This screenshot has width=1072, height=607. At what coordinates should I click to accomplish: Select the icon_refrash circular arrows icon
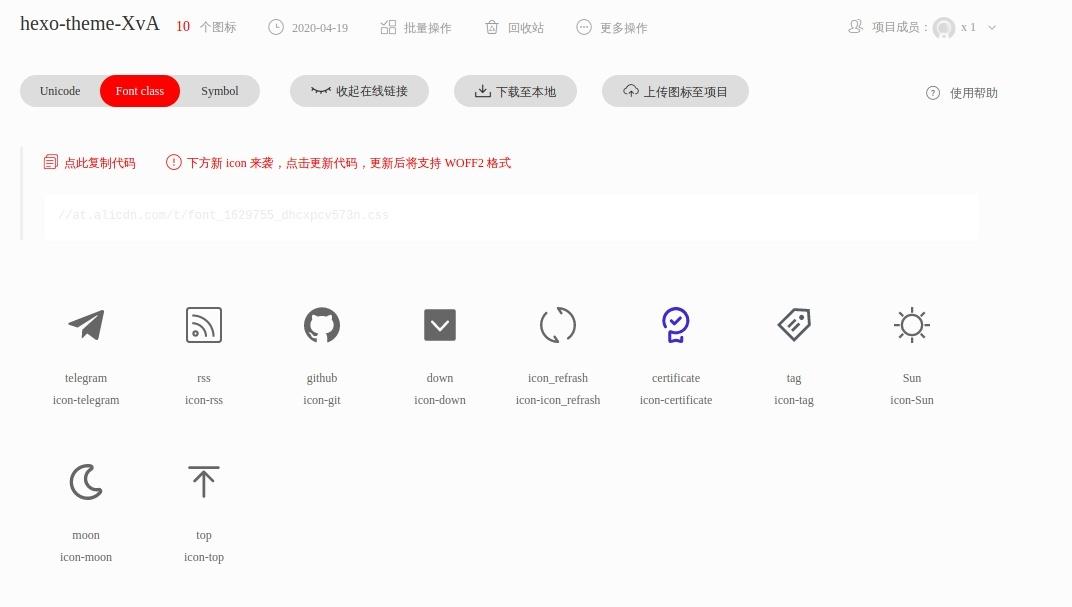(x=558, y=325)
